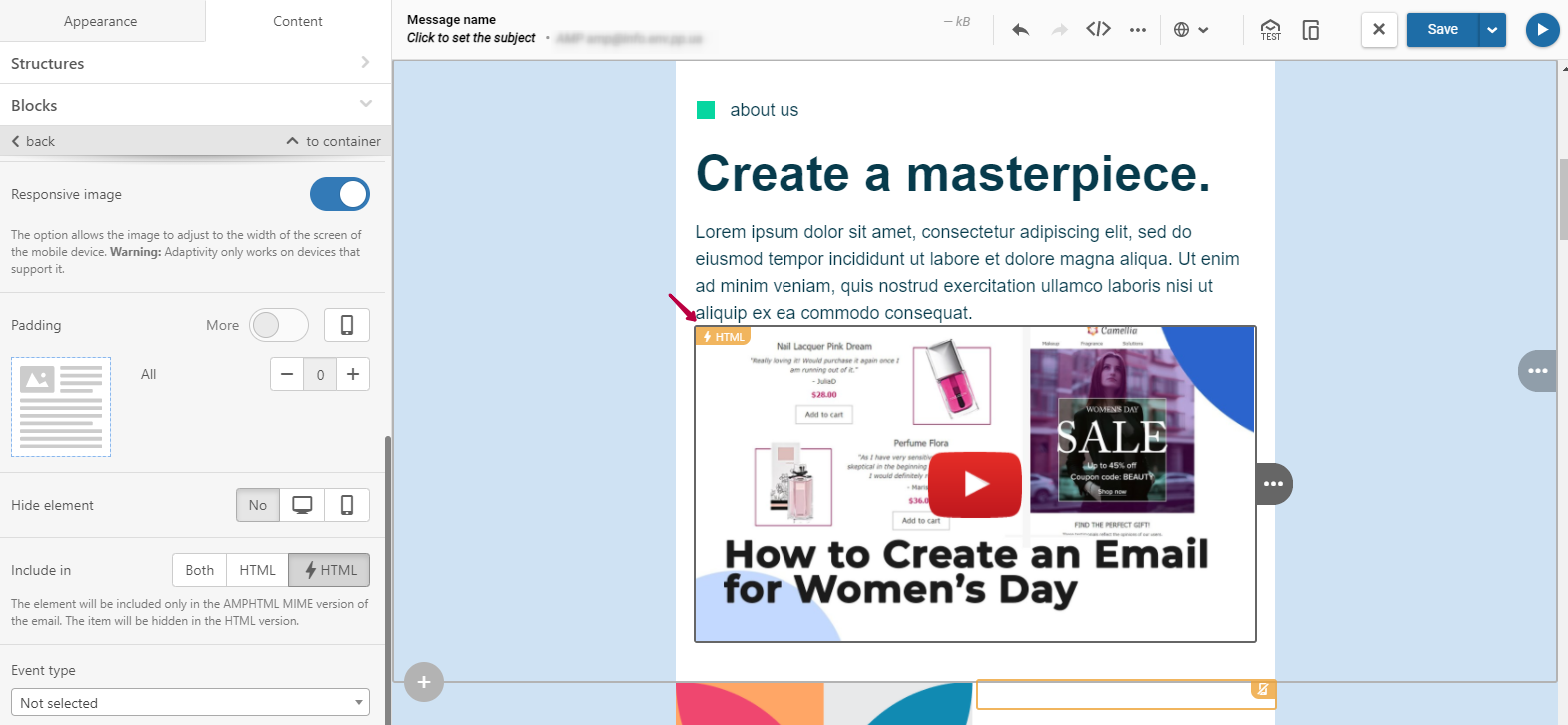Hide element on mobile
The height and width of the screenshot is (725, 1568).
click(347, 505)
